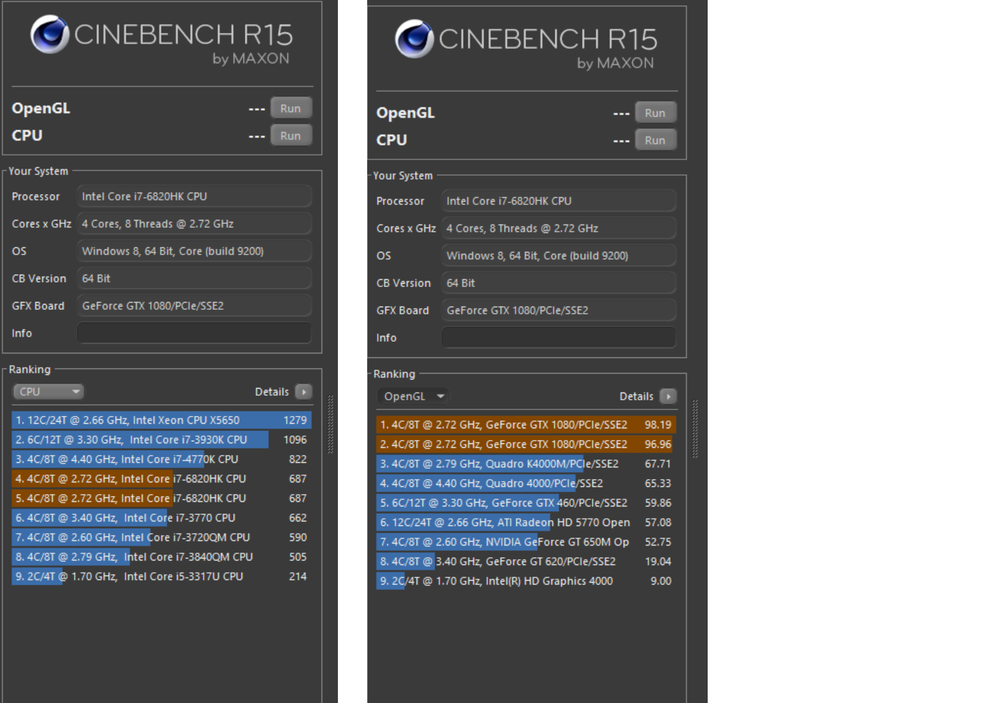Select the Intel Xeon CPU X5650 ranking entry

click(x=160, y=420)
